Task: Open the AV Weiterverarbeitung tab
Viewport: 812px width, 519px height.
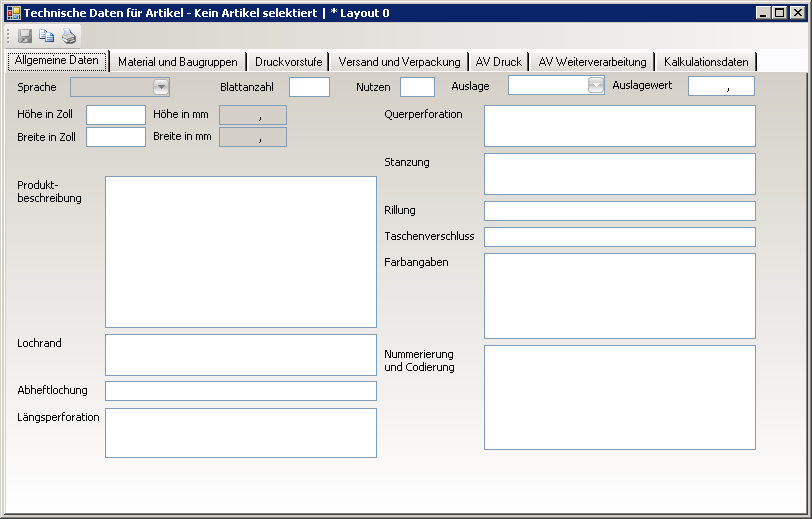Action: [x=592, y=62]
